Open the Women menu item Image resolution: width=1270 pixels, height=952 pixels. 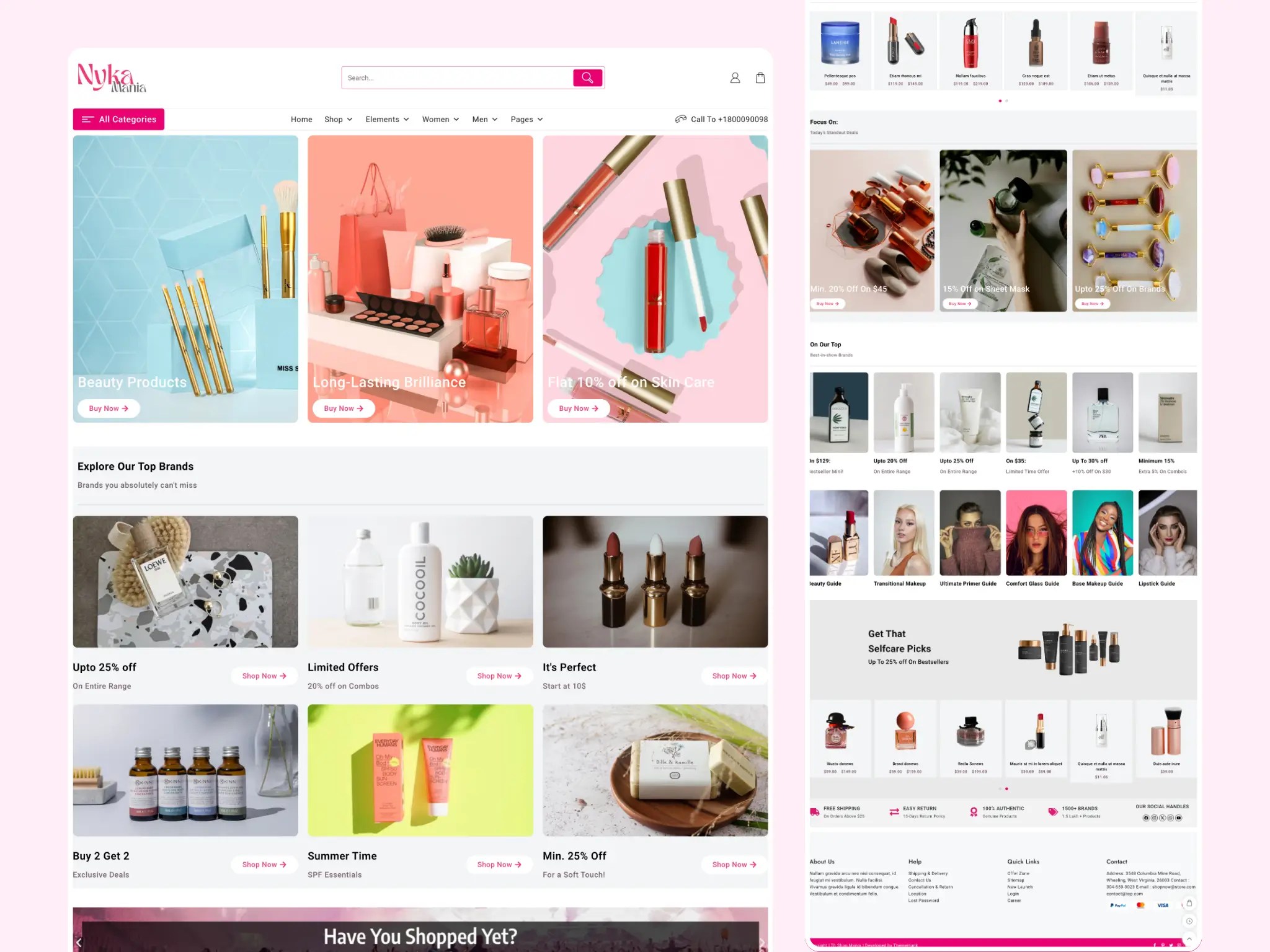440,120
